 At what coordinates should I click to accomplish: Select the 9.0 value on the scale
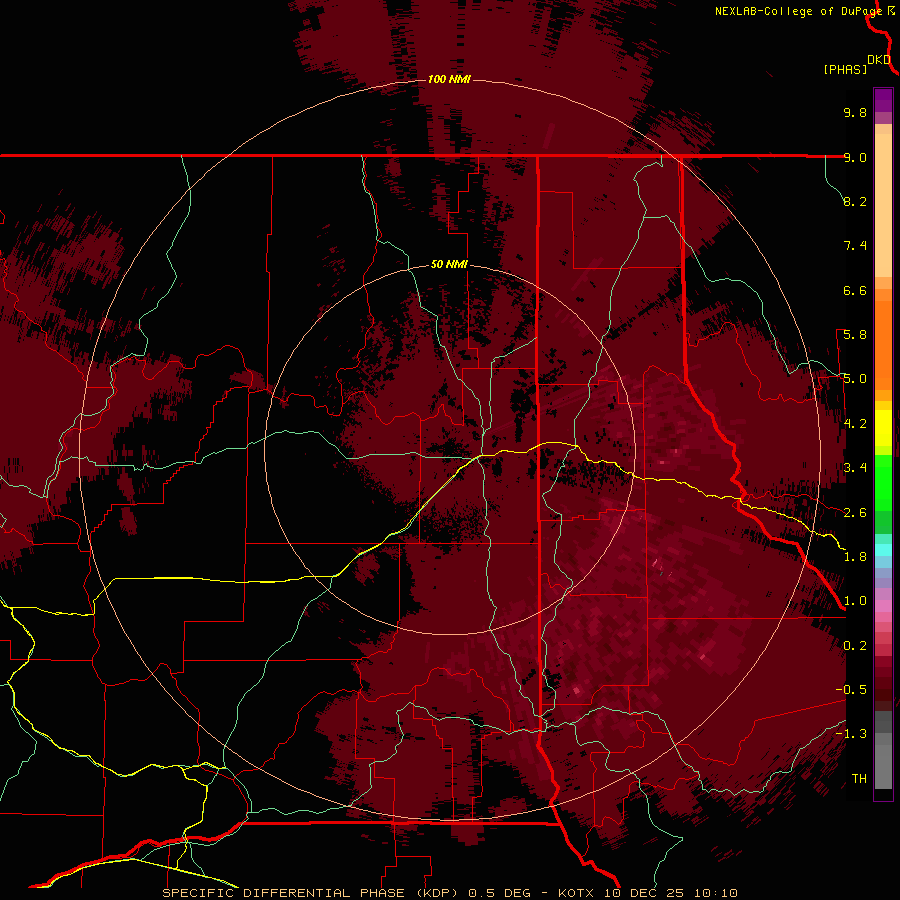(x=855, y=157)
